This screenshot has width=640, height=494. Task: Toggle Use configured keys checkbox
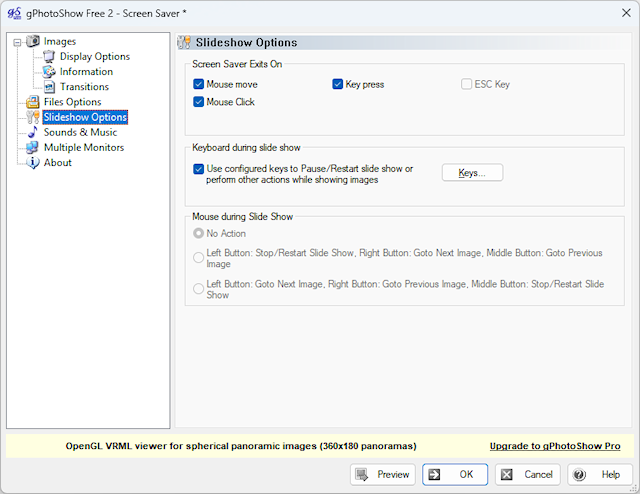point(198,169)
